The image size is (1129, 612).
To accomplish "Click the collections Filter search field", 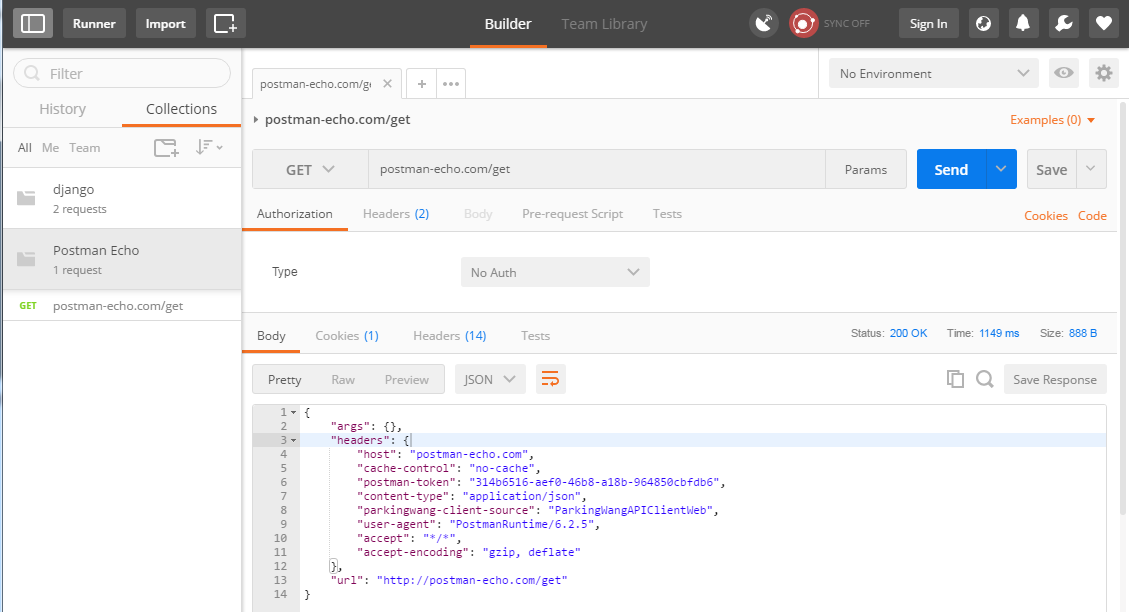I will point(122,73).
